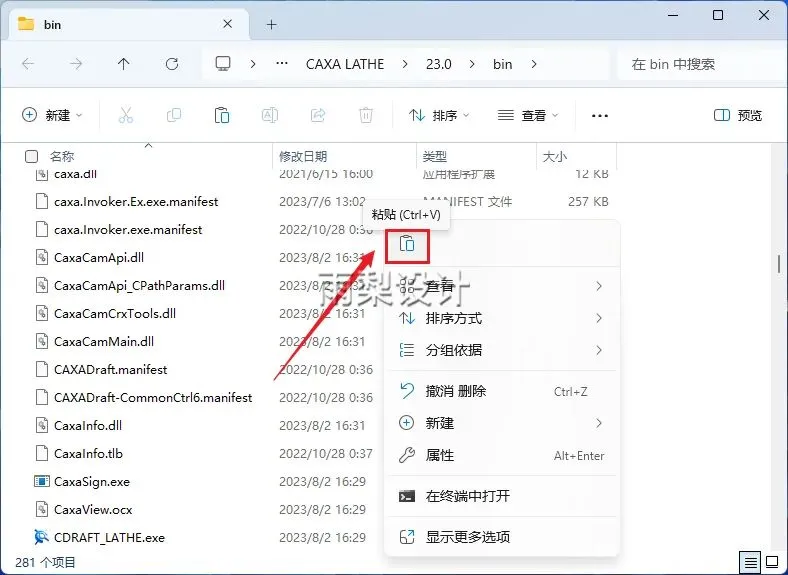Close the bin tab
Image resolution: width=788 pixels, height=575 pixels.
click(x=228, y=24)
